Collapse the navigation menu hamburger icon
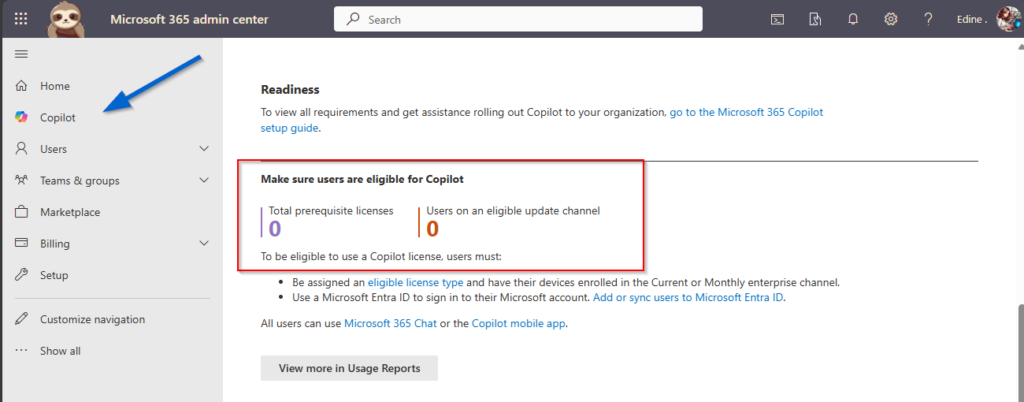 (21, 54)
